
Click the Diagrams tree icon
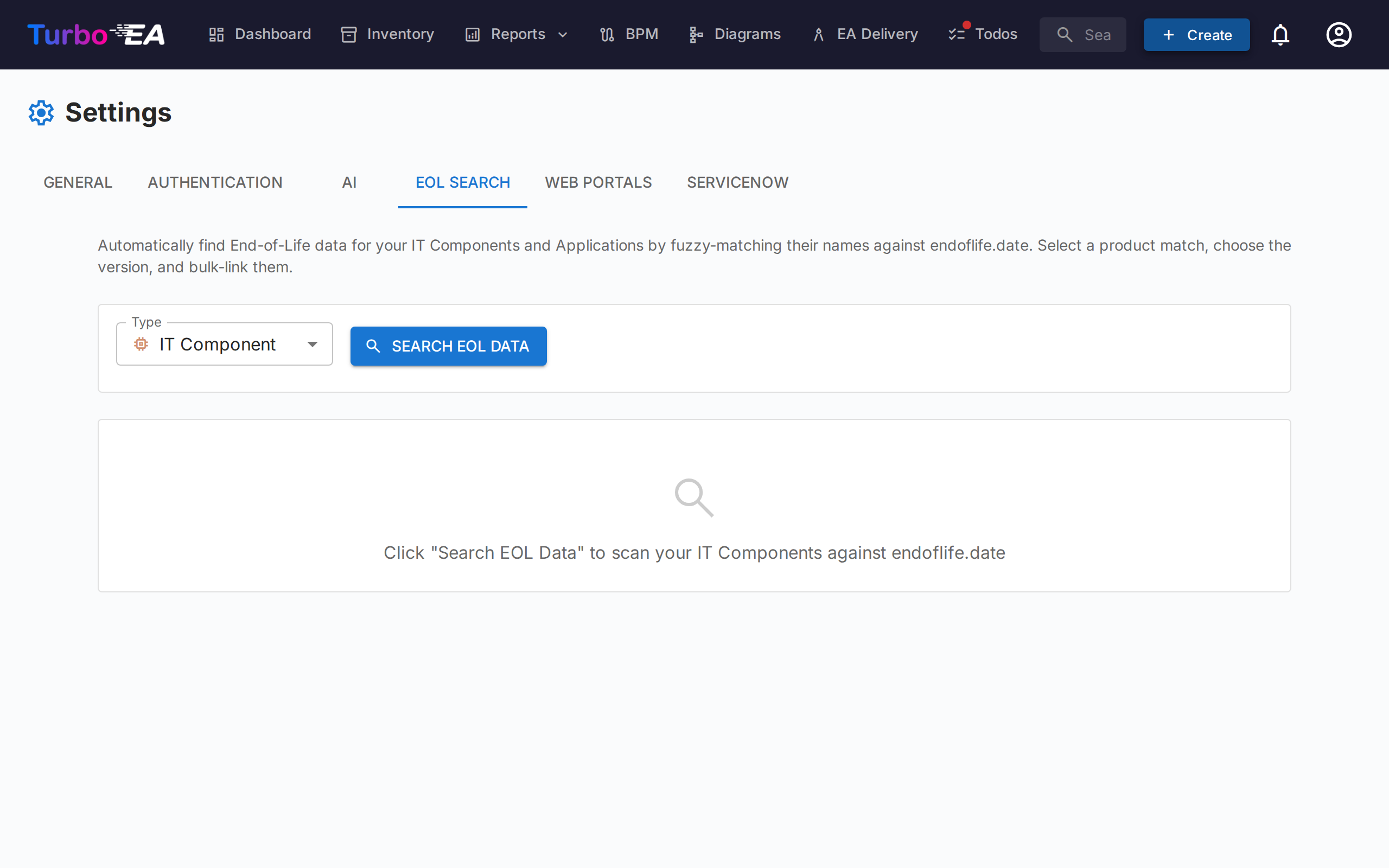696,34
